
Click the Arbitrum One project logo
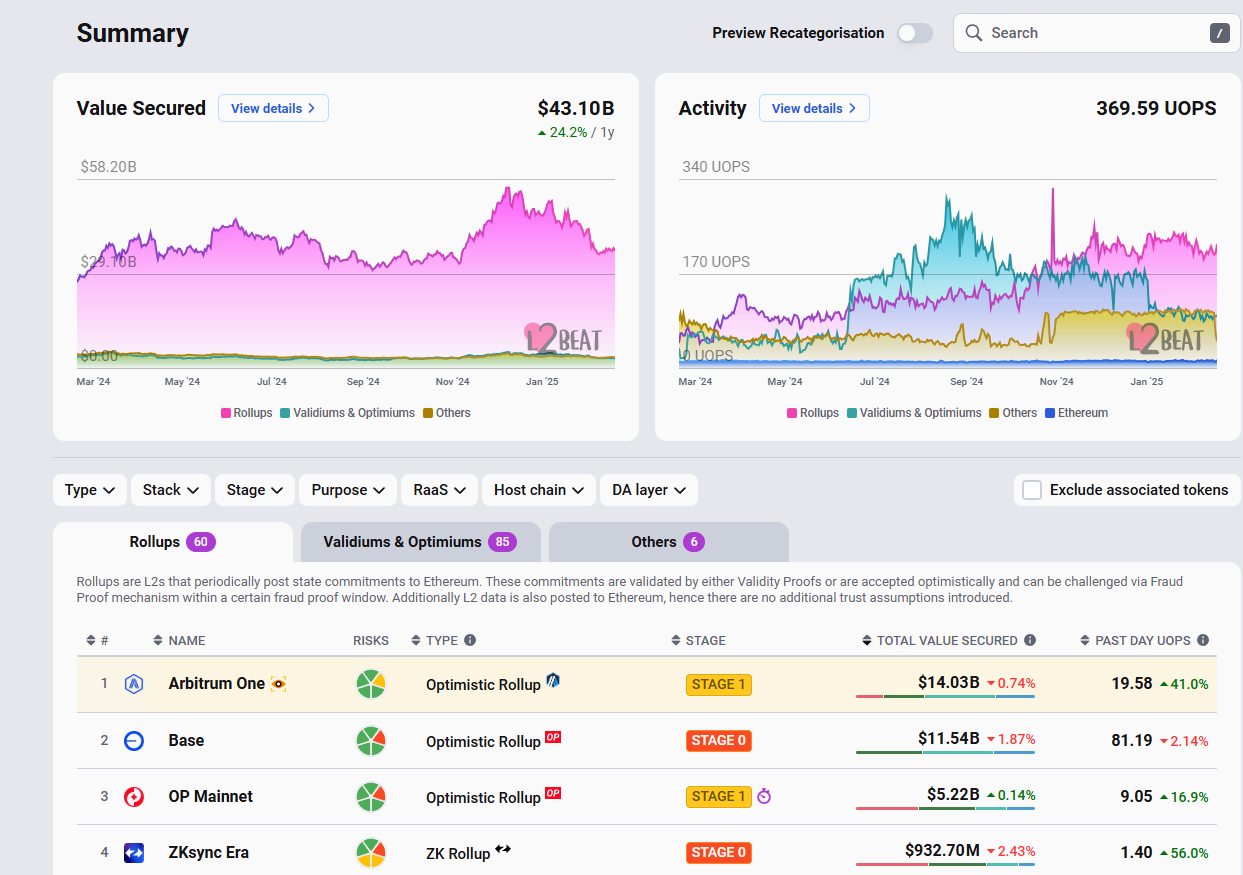(x=134, y=684)
